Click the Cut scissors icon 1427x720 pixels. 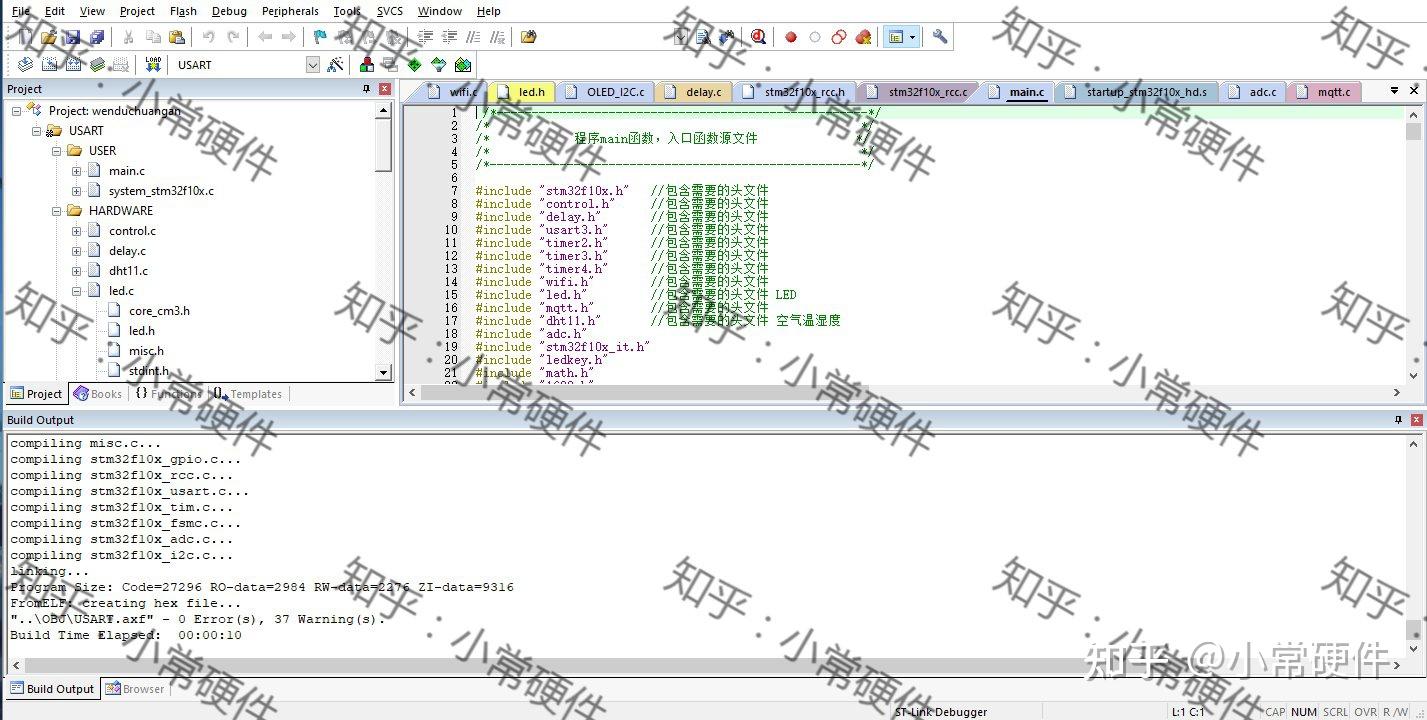(x=129, y=37)
